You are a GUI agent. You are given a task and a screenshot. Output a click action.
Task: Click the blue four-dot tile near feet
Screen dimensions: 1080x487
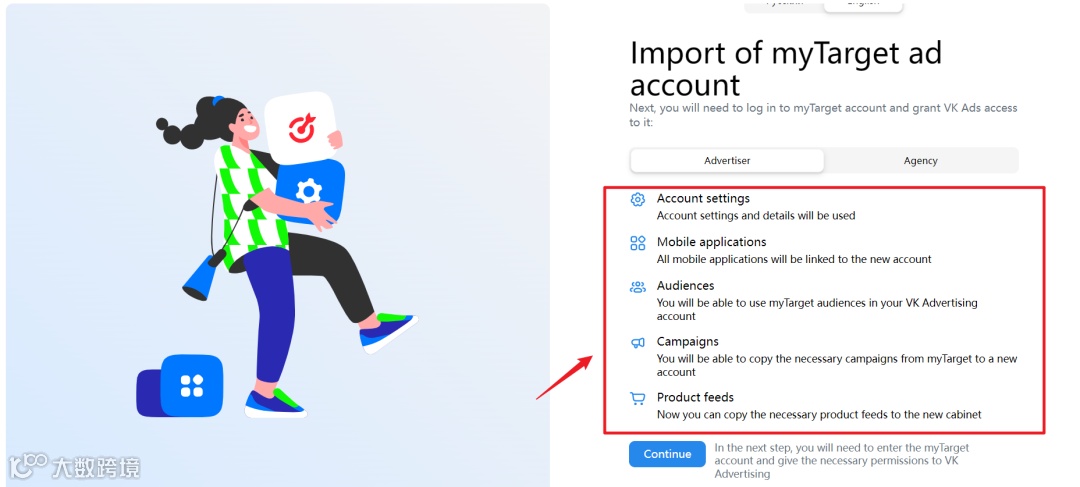[191, 386]
